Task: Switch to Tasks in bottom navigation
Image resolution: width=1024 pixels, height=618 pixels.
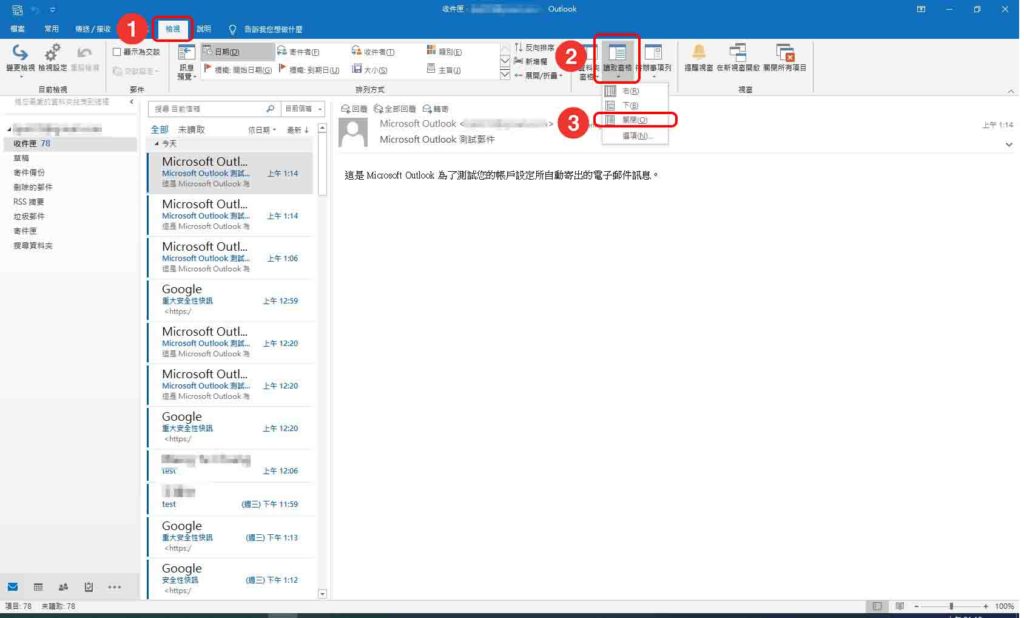Action: 89,587
